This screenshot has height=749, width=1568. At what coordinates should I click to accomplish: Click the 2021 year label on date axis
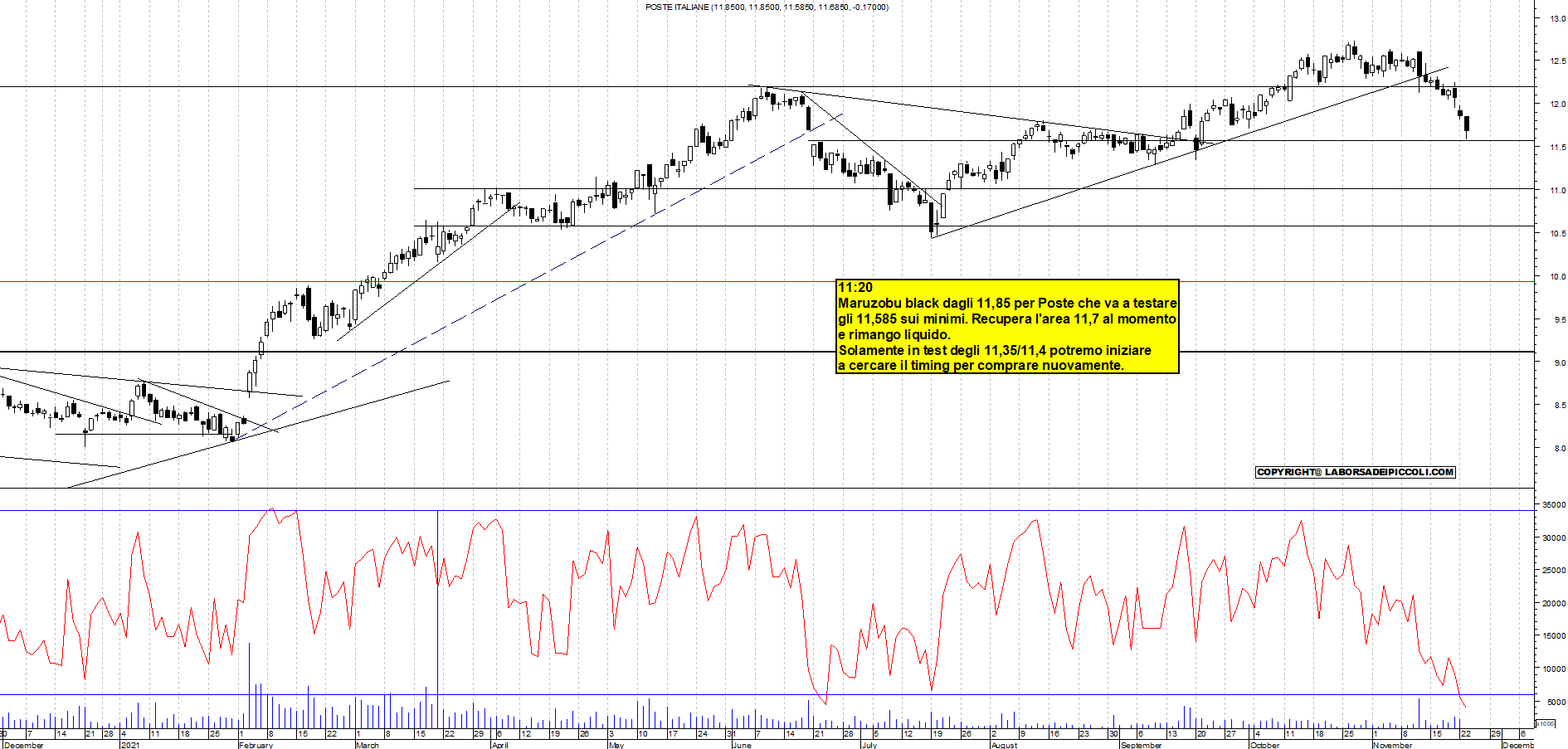[129, 745]
